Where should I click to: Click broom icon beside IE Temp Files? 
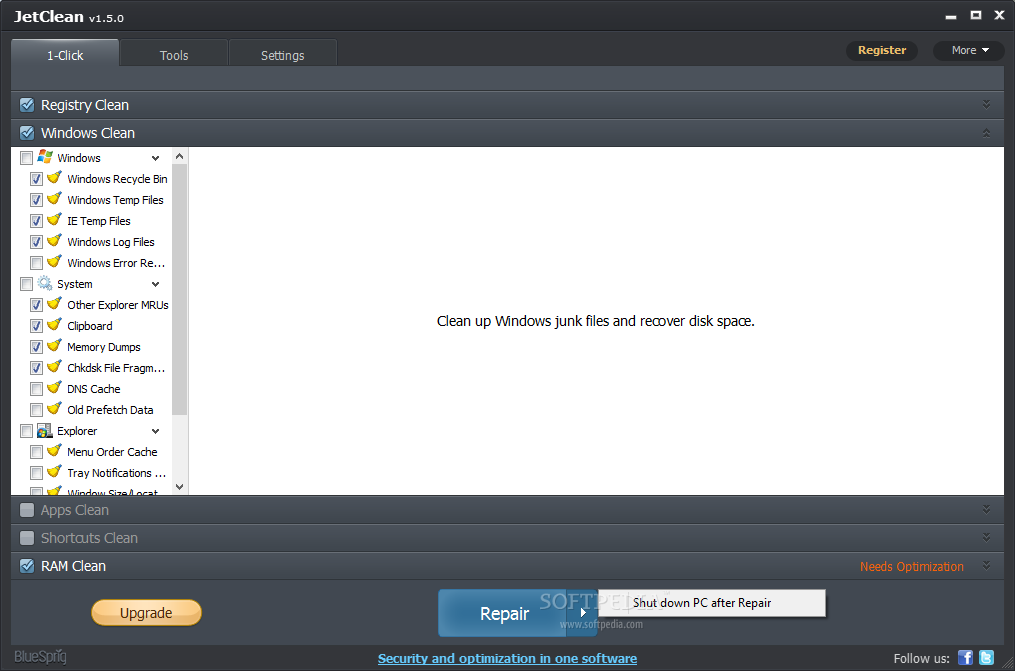[x=54, y=219]
